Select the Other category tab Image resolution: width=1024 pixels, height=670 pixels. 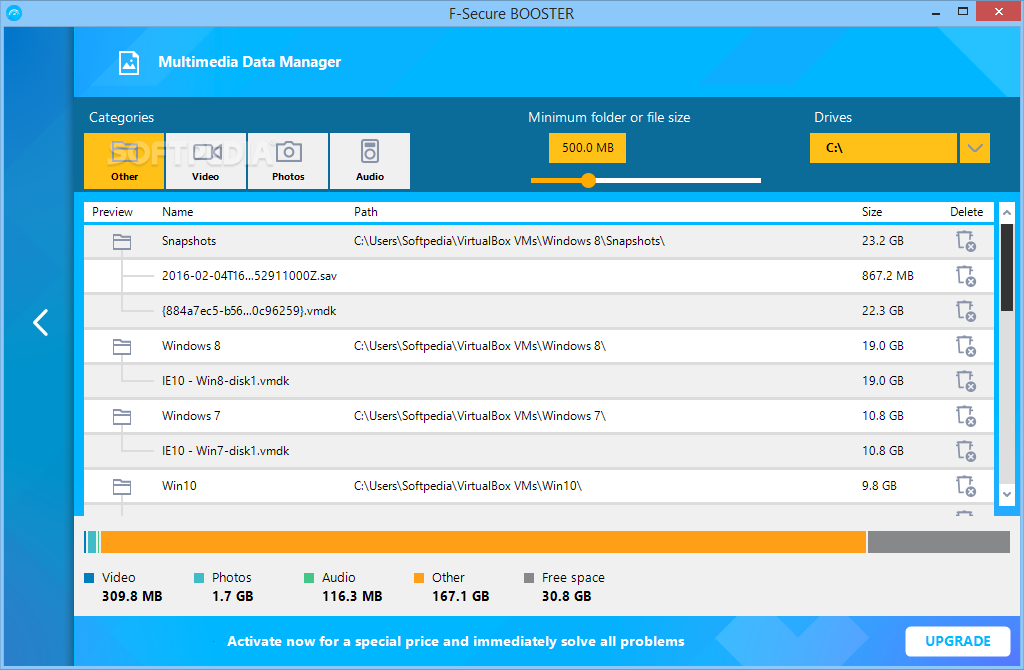point(124,161)
